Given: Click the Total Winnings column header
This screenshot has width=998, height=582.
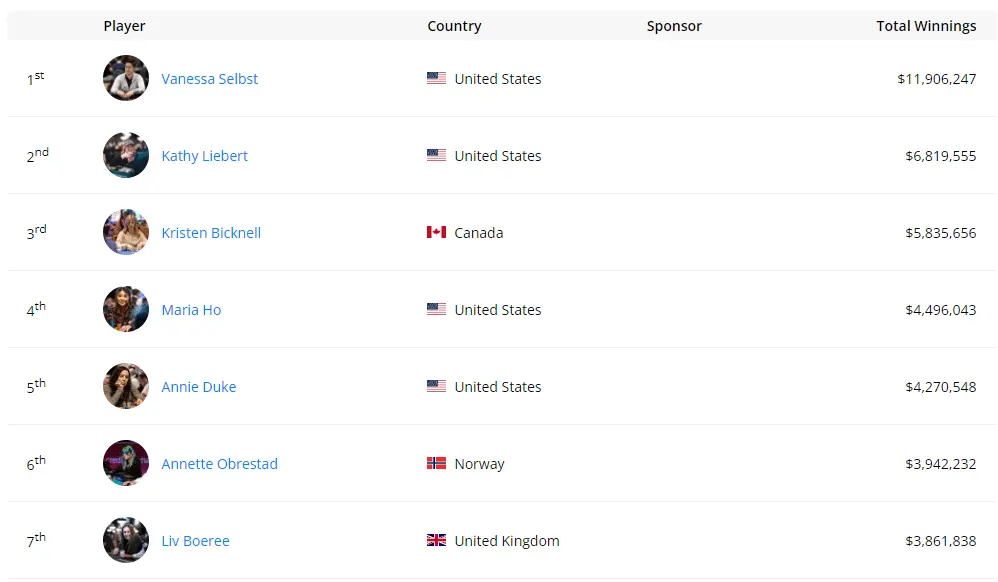Looking at the screenshot, I should [x=926, y=26].
